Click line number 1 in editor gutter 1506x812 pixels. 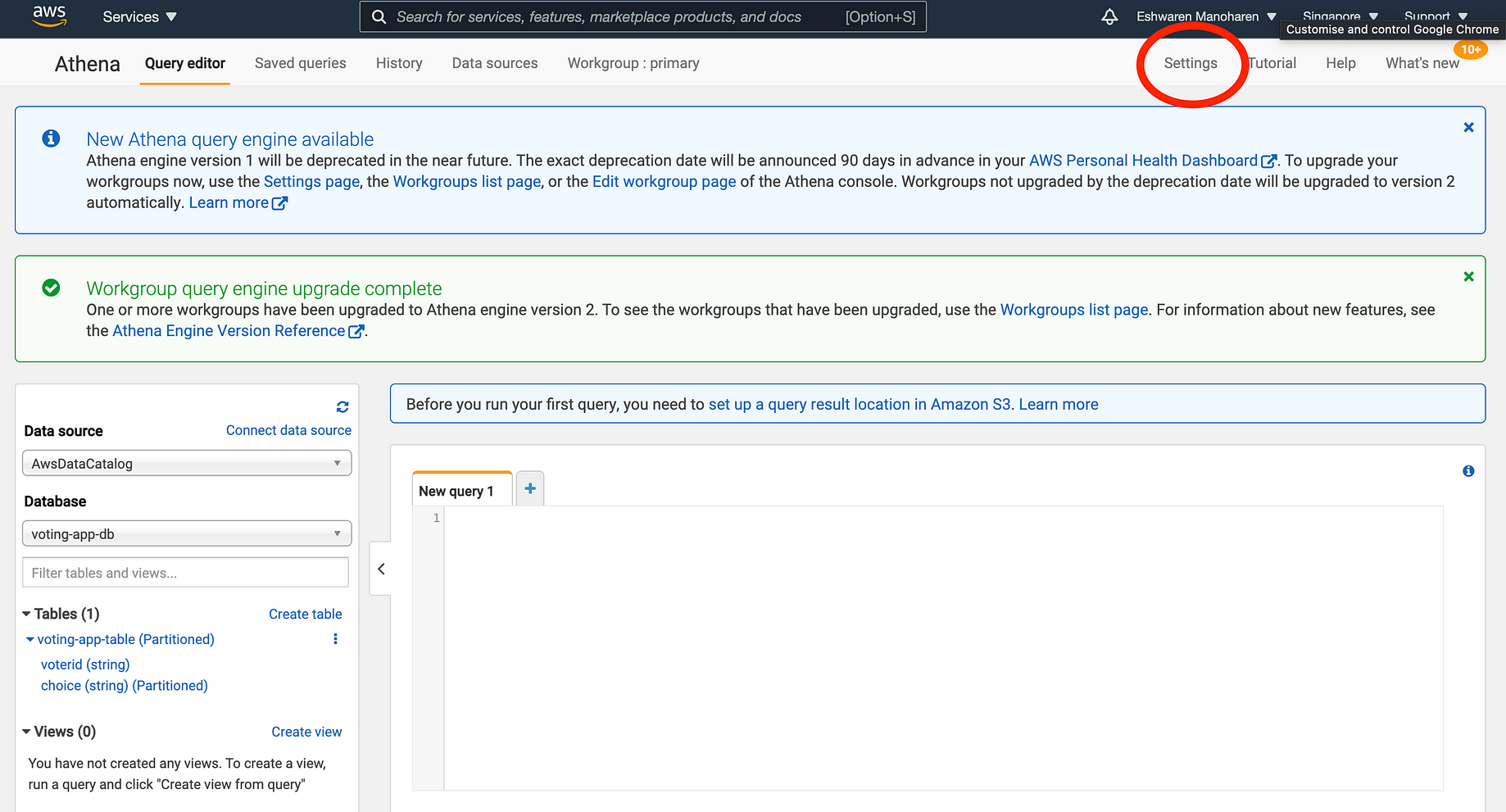coord(436,518)
